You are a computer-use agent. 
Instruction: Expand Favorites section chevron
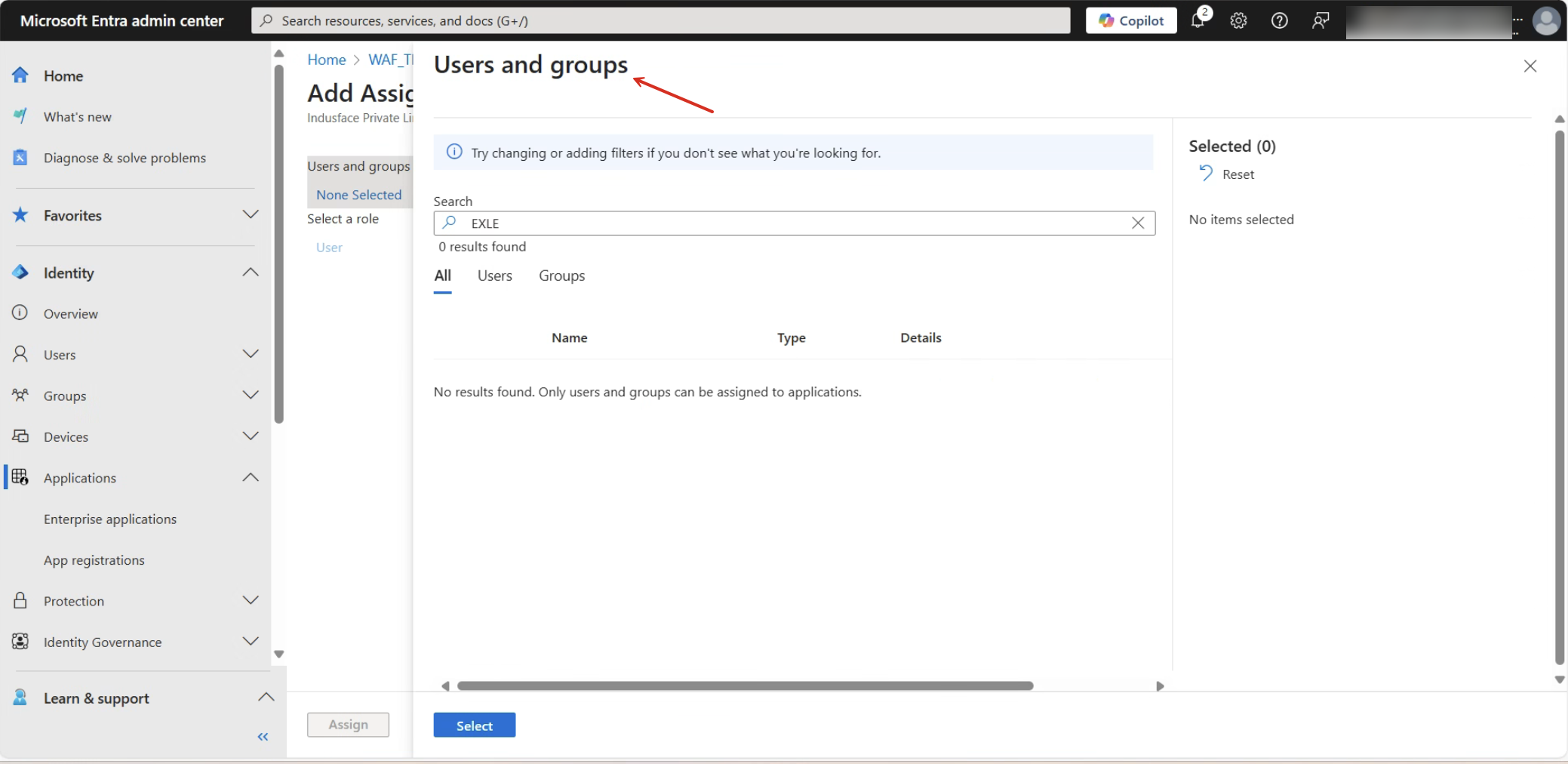pyautogui.click(x=251, y=214)
